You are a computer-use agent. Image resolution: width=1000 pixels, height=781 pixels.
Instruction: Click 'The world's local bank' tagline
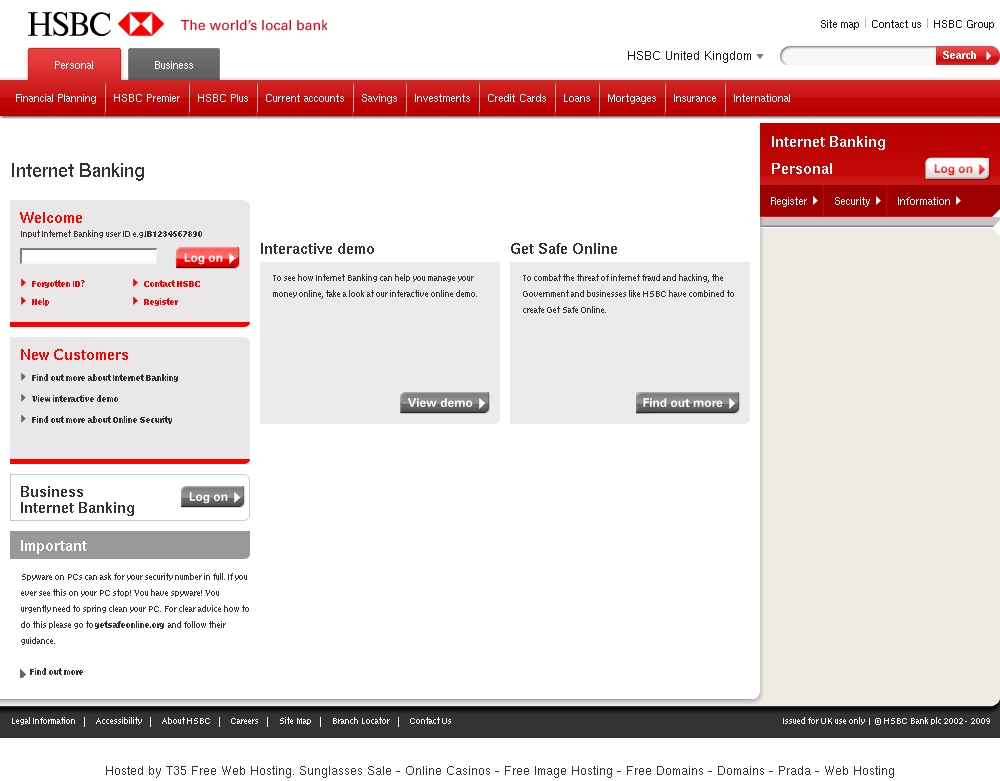[x=254, y=25]
